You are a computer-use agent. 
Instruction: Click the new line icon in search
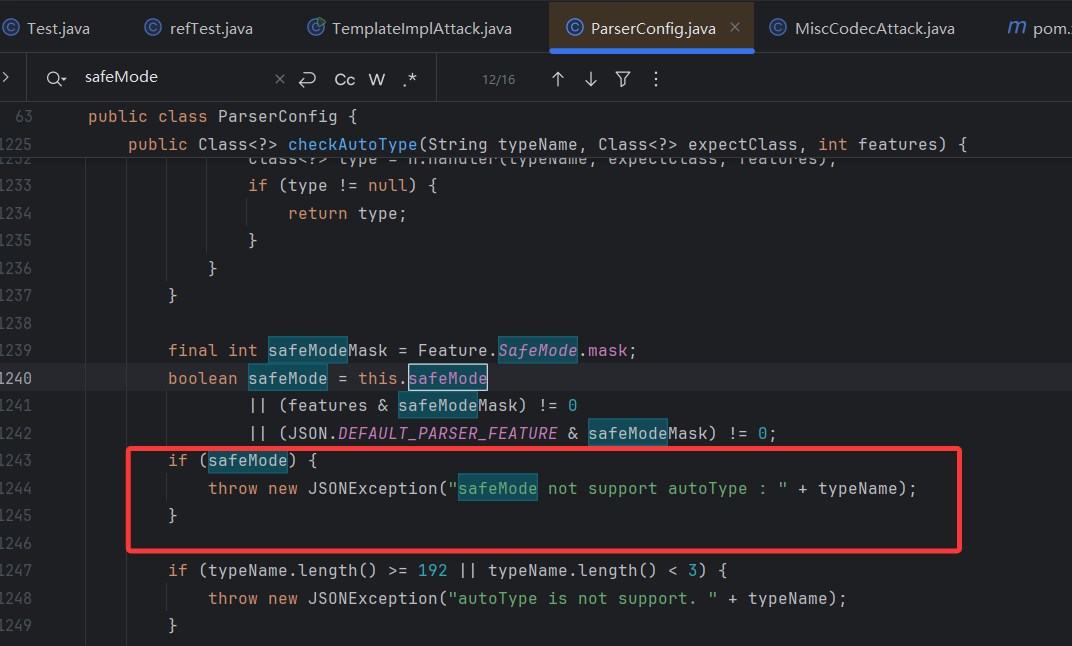point(307,79)
